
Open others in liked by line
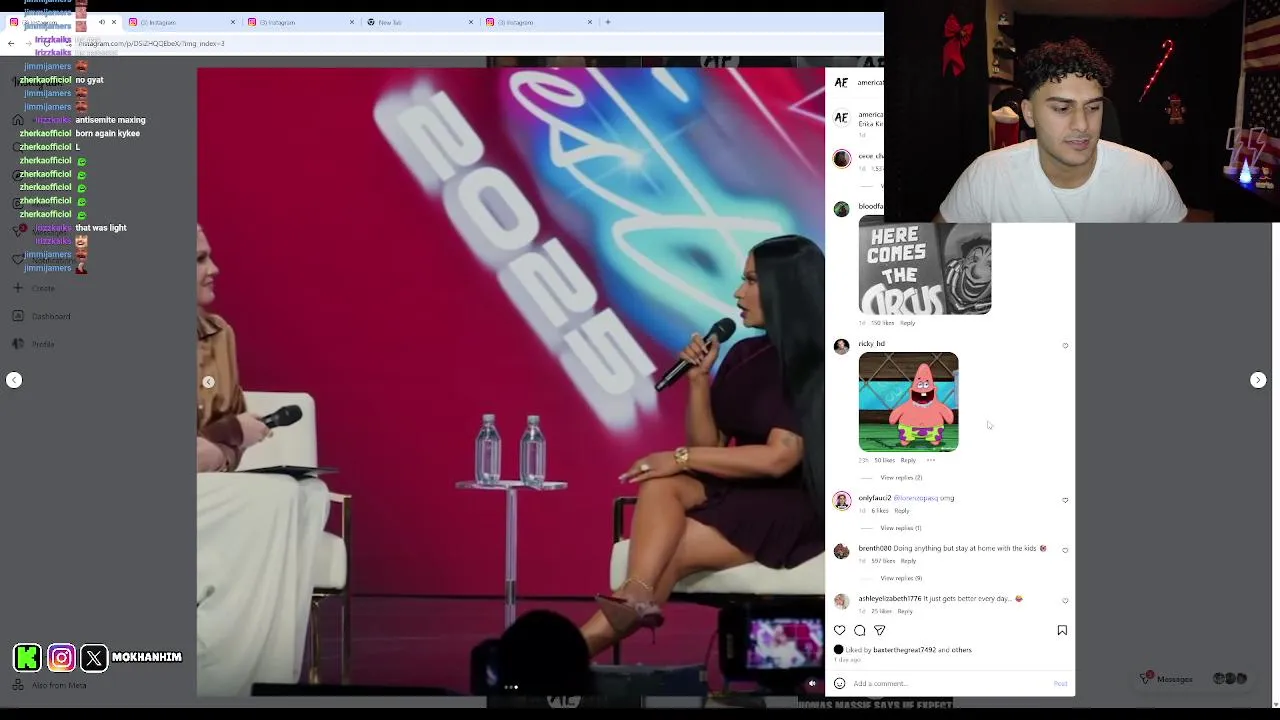962,650
